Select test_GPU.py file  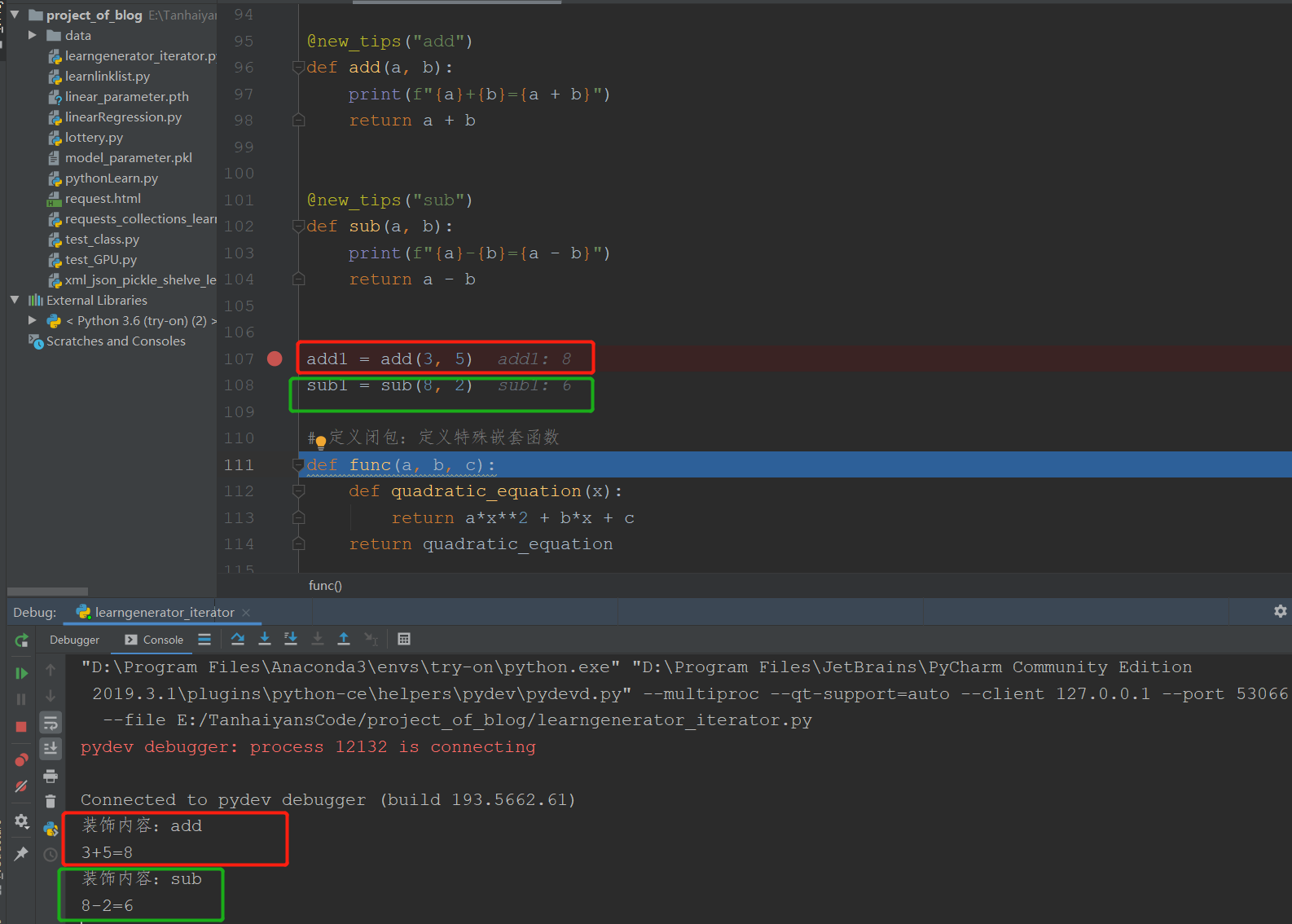92,259
